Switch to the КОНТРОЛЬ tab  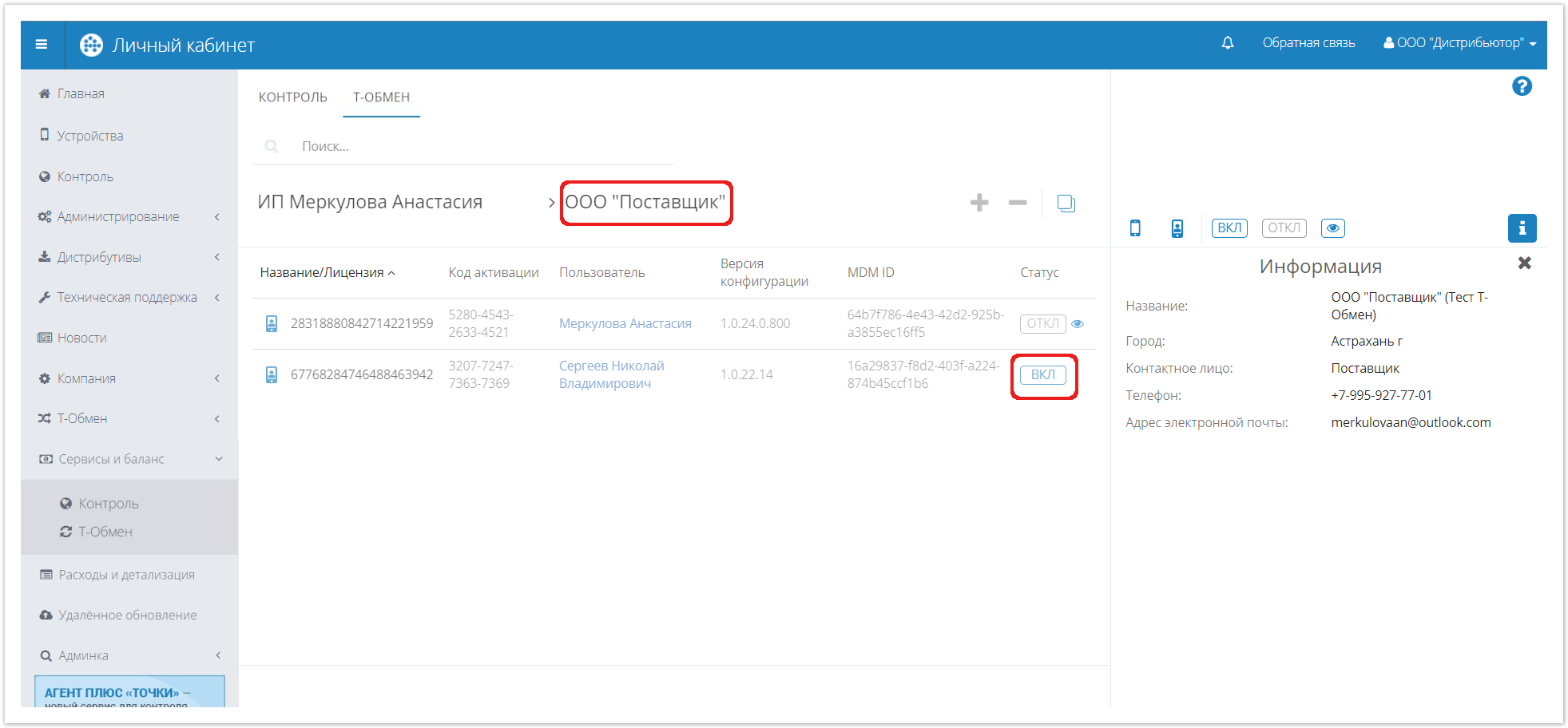click(292, 97)
